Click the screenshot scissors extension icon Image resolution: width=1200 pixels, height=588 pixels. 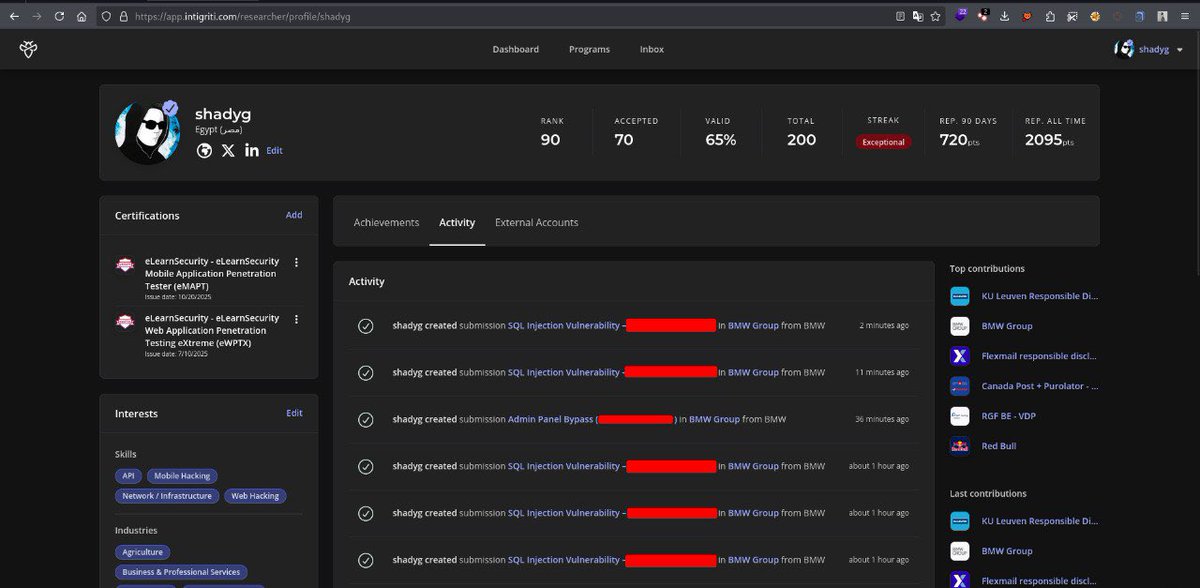click(1072, 16)
